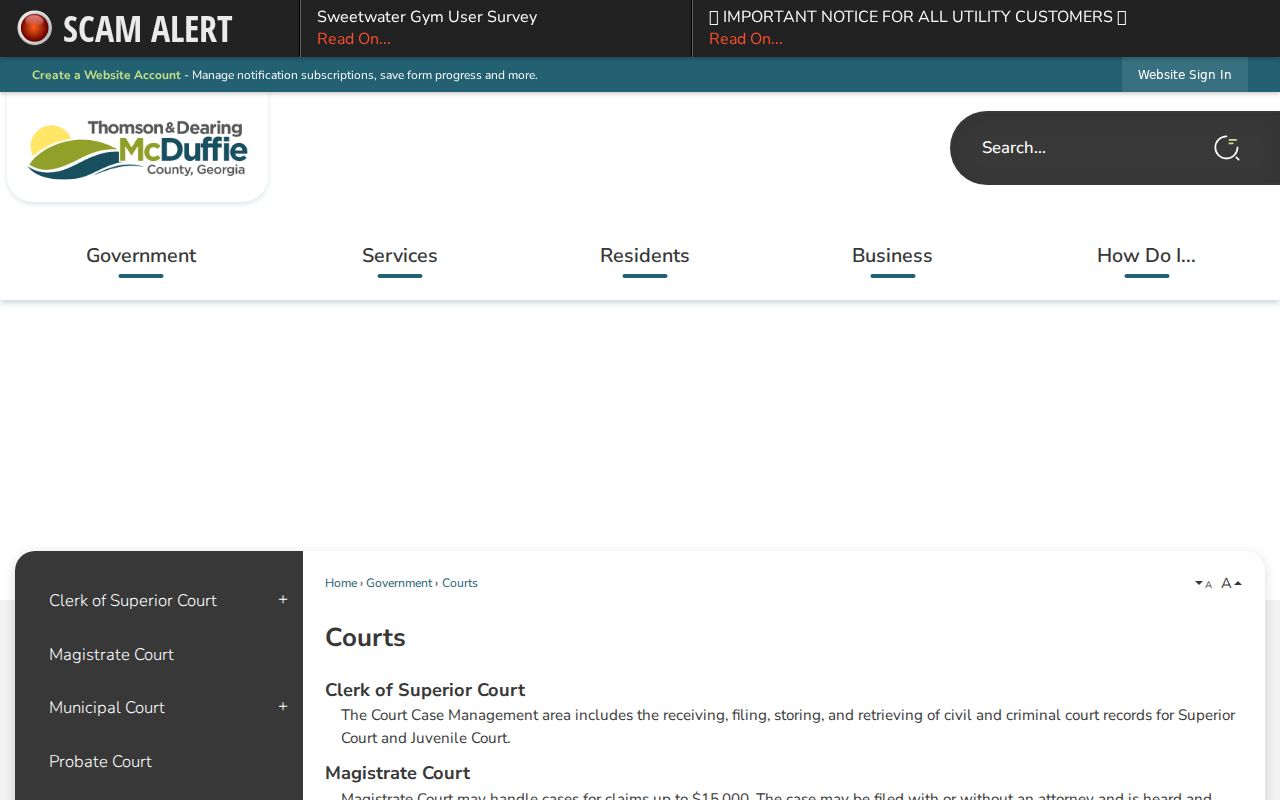Click the SCAM ALERT heading text

click(147, 29)
